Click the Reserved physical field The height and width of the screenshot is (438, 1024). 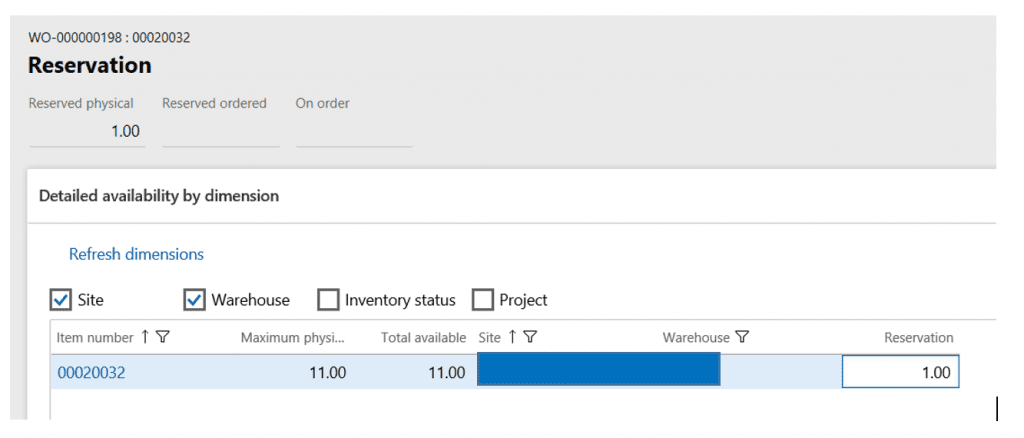click(87, 131)
